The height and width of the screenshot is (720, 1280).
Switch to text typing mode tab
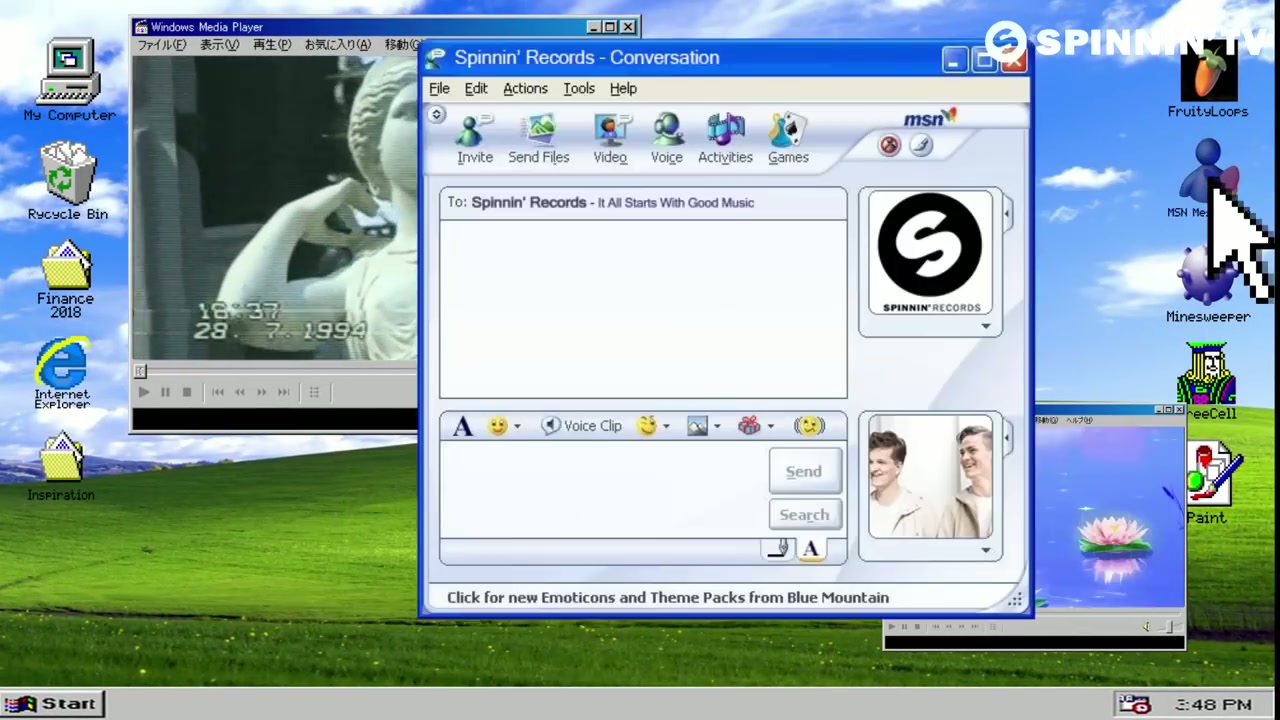point(811,549)
